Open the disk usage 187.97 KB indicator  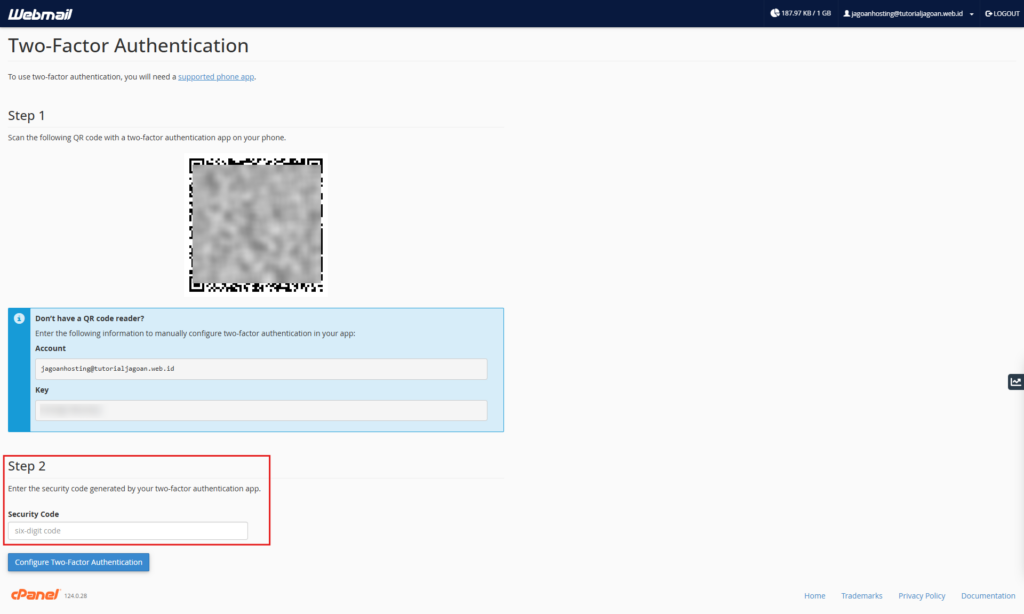[801, 13]
